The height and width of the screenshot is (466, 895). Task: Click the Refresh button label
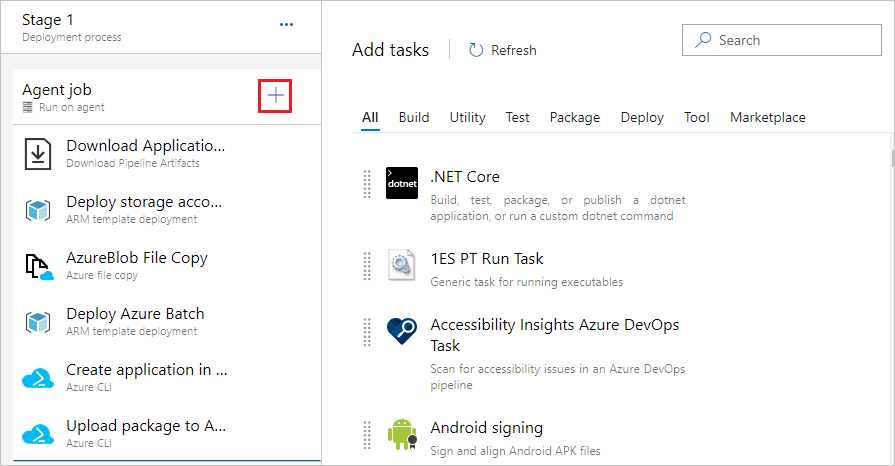tap(514, 50)
